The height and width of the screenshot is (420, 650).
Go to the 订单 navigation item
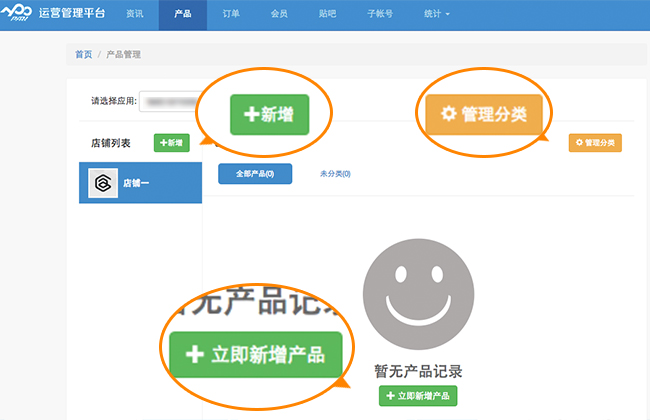231,15
